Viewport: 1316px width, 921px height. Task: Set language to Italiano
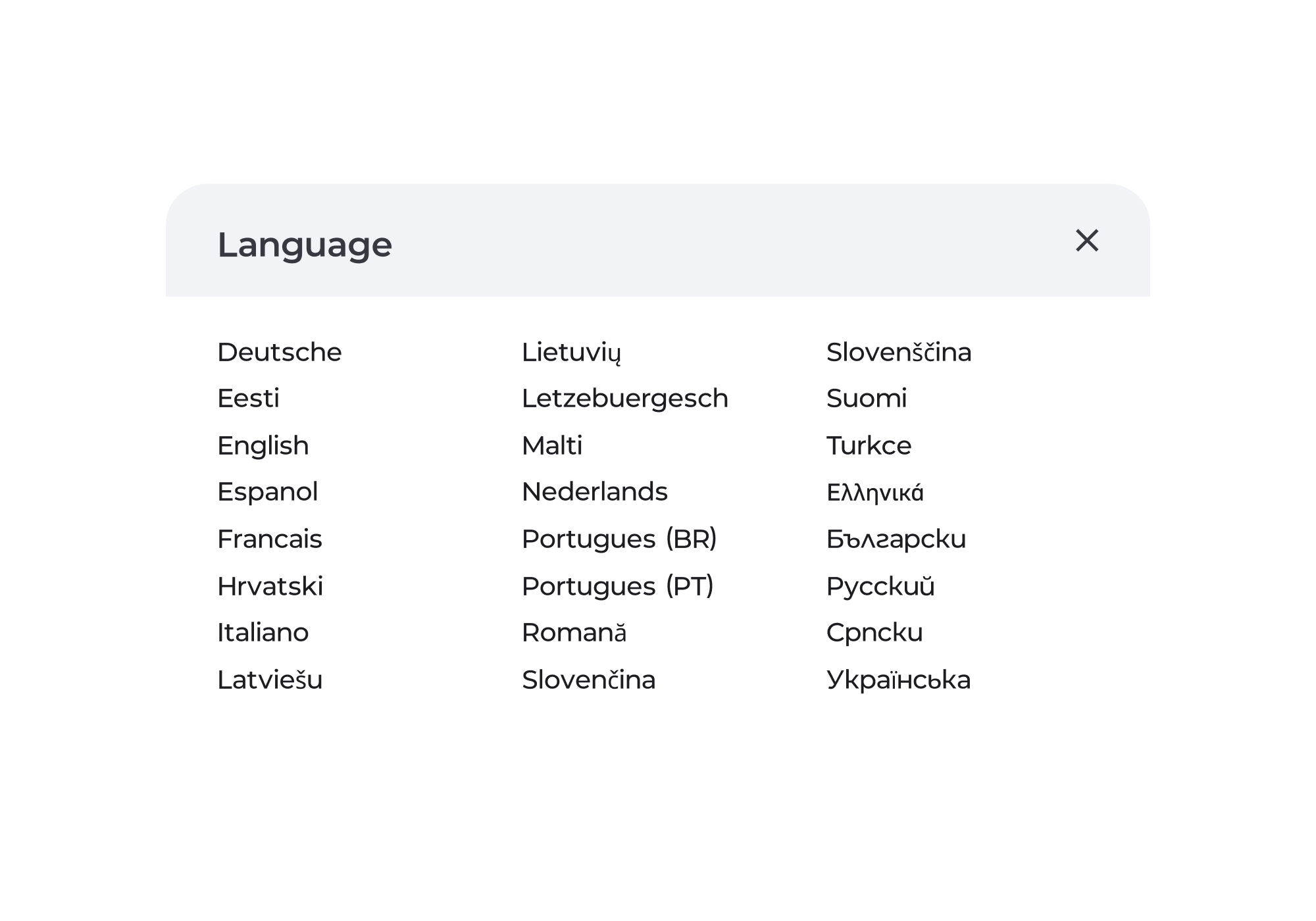263,632
